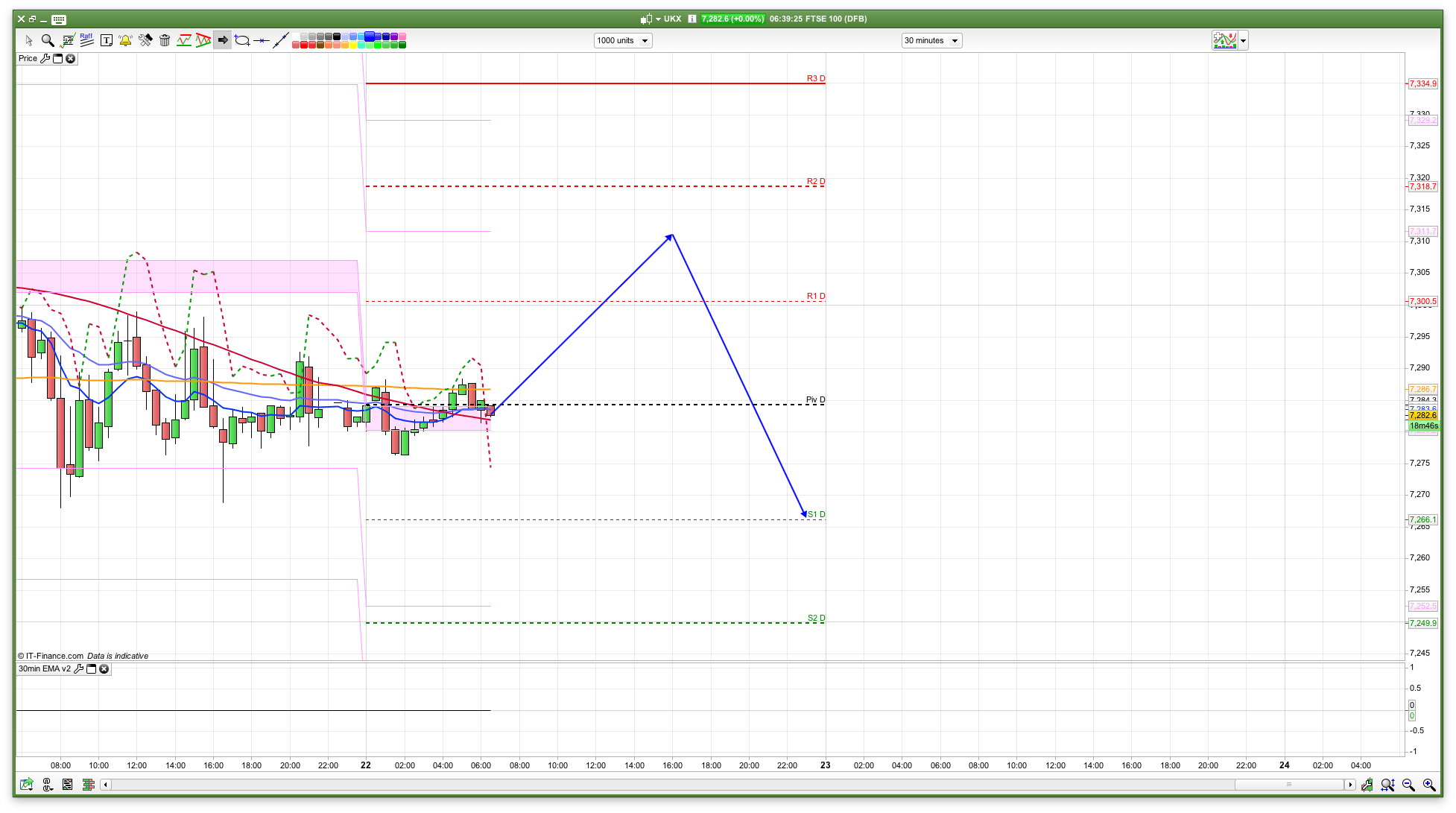Click the horizontal scrollbar right arrow
Screen dimensions: 1456x813
pos(1349,785)
